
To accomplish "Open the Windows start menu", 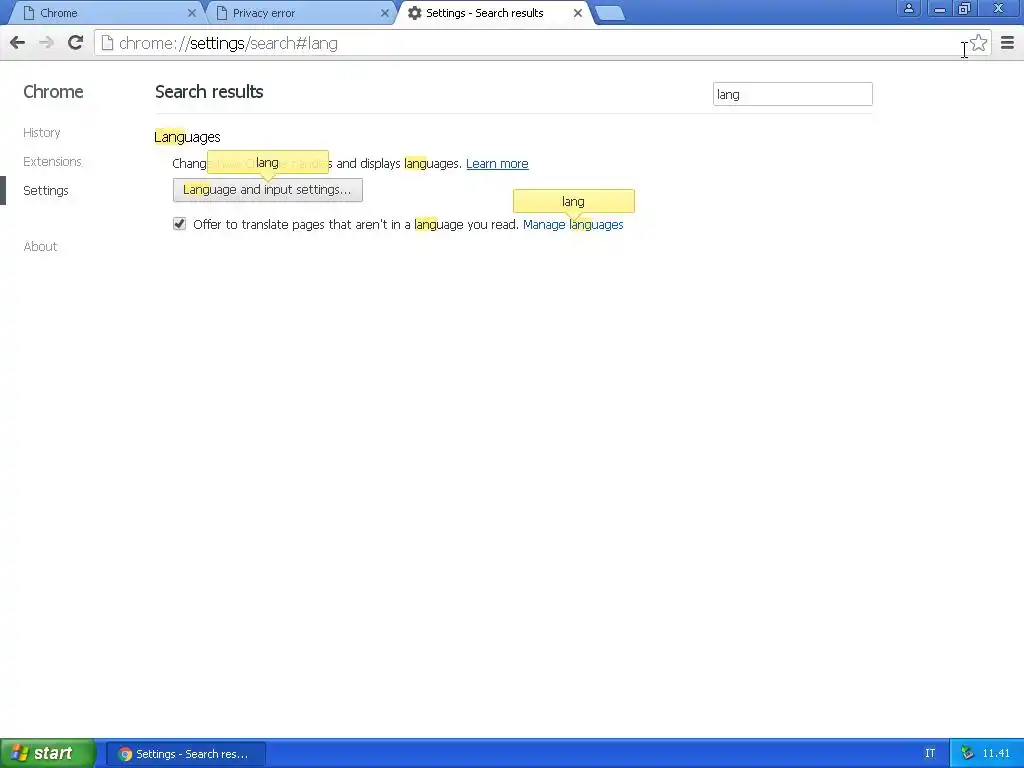I will [x=48, y=753].
